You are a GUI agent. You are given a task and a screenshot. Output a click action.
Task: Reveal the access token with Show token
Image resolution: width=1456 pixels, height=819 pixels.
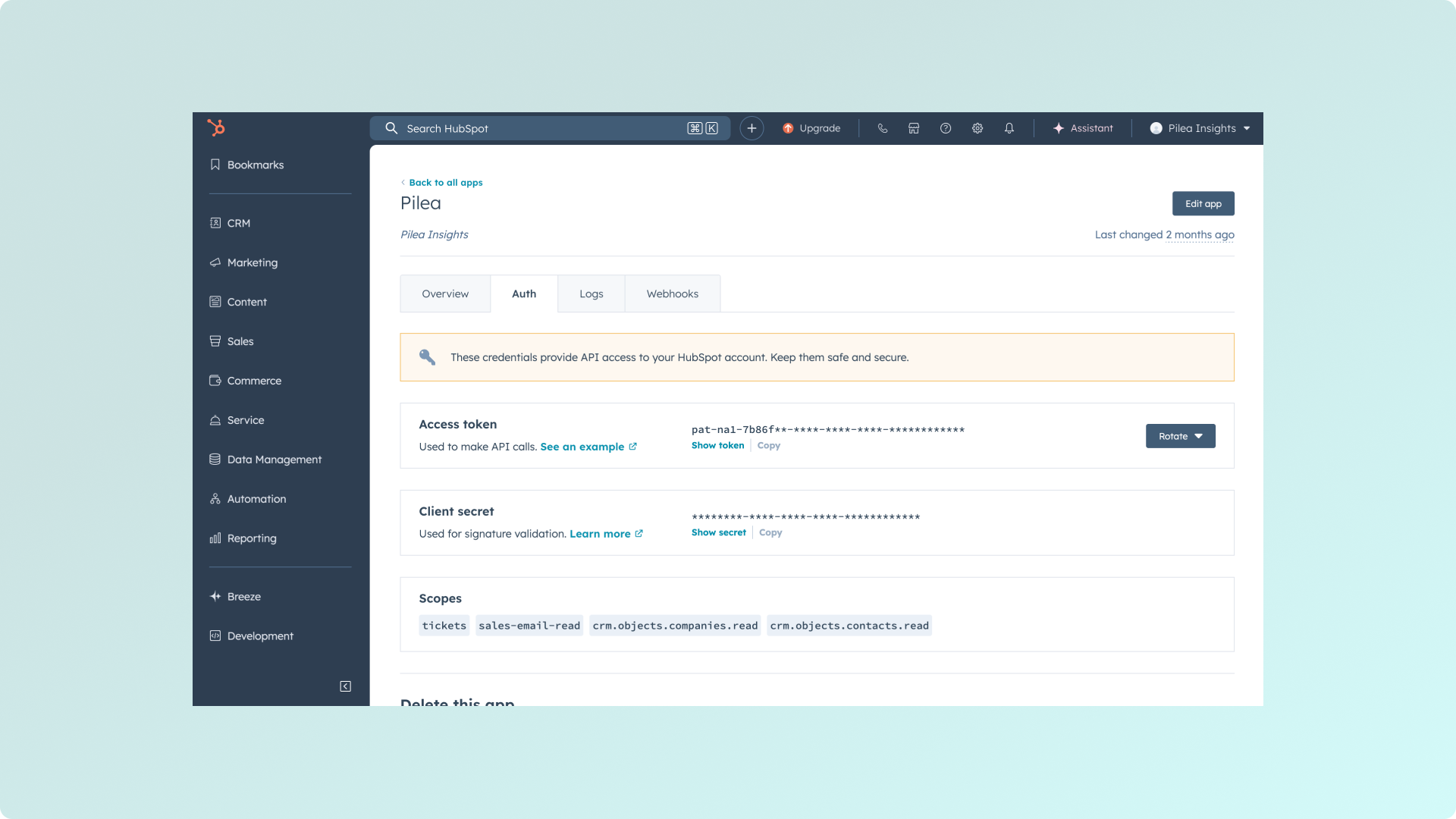717,445
